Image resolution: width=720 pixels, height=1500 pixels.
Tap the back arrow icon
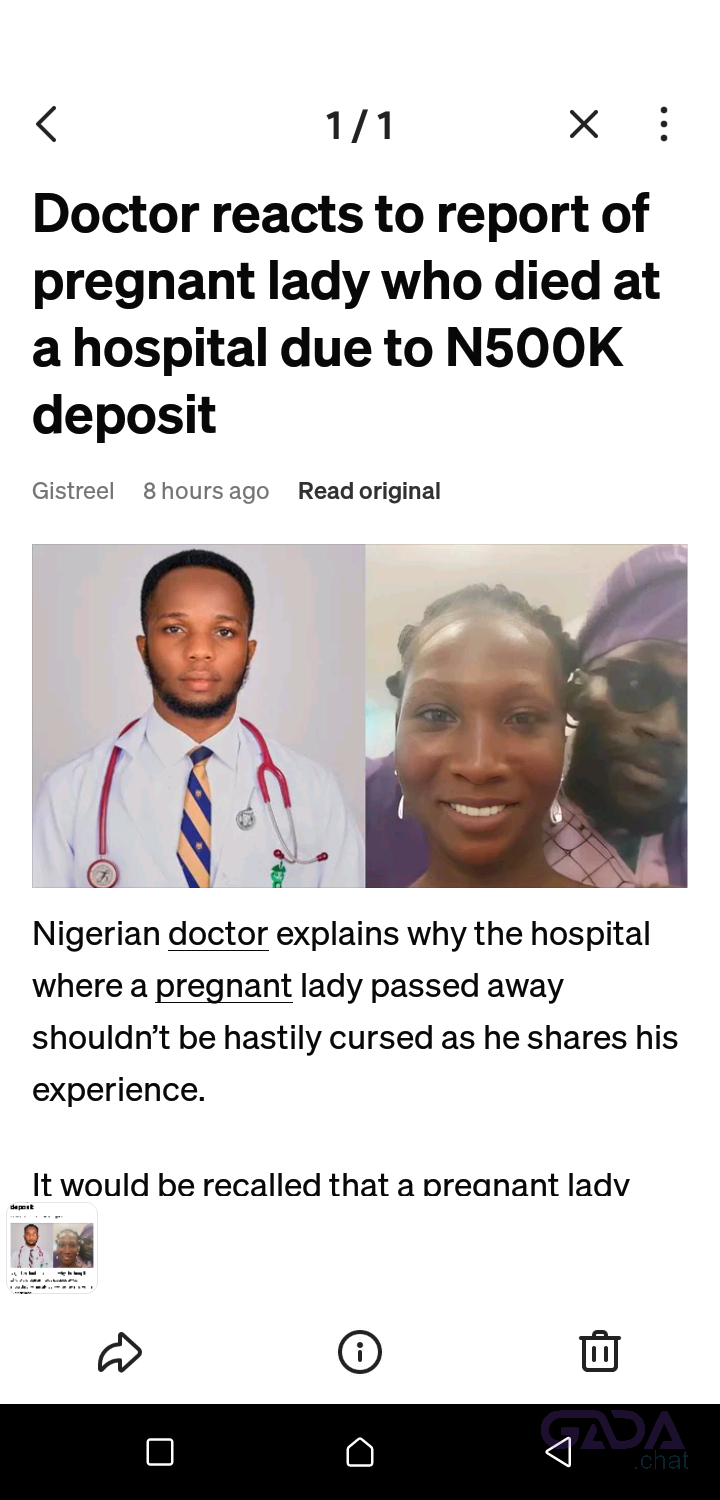46,125
